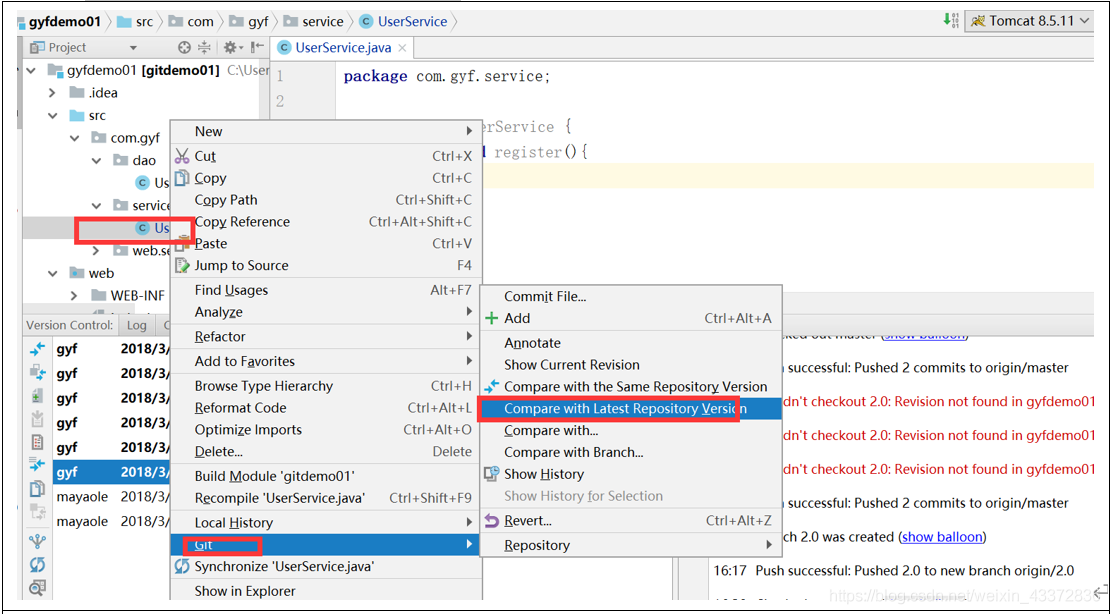
Task: Click the 'show balloon' link after 2.0 was created
Action: point(942,537)
